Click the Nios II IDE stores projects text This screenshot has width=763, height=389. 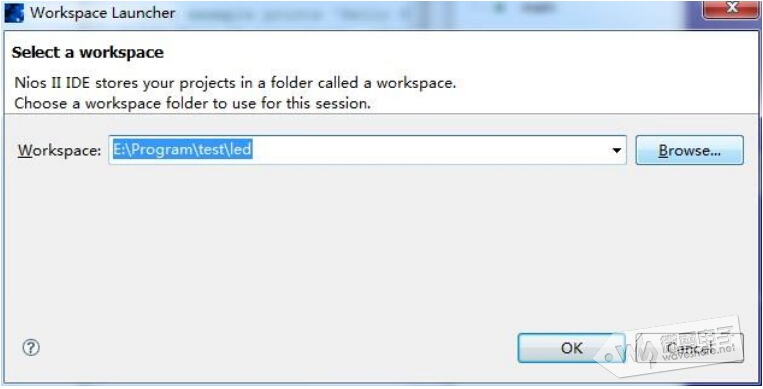pyautogui.click(x=235, y=83)
